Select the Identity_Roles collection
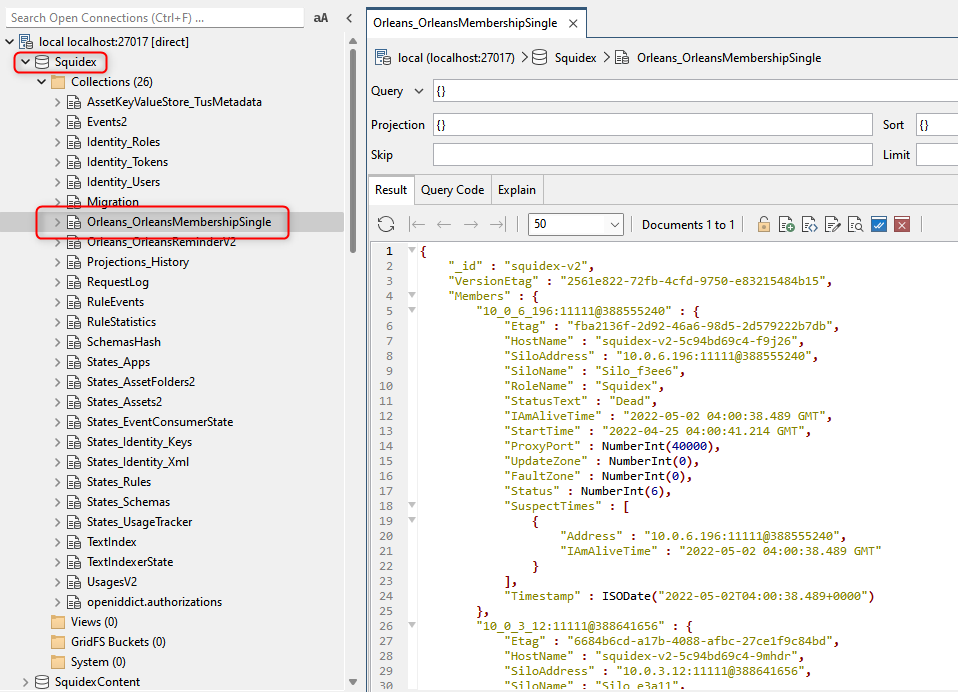 coord(123,142)
